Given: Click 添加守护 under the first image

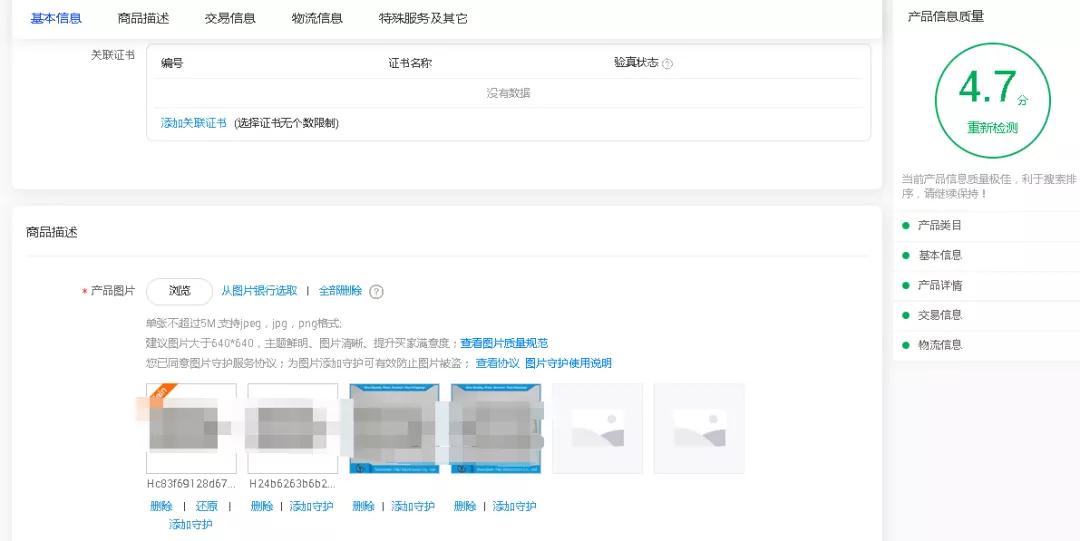Looking at the screenshot, I should [x=191, y=525].
